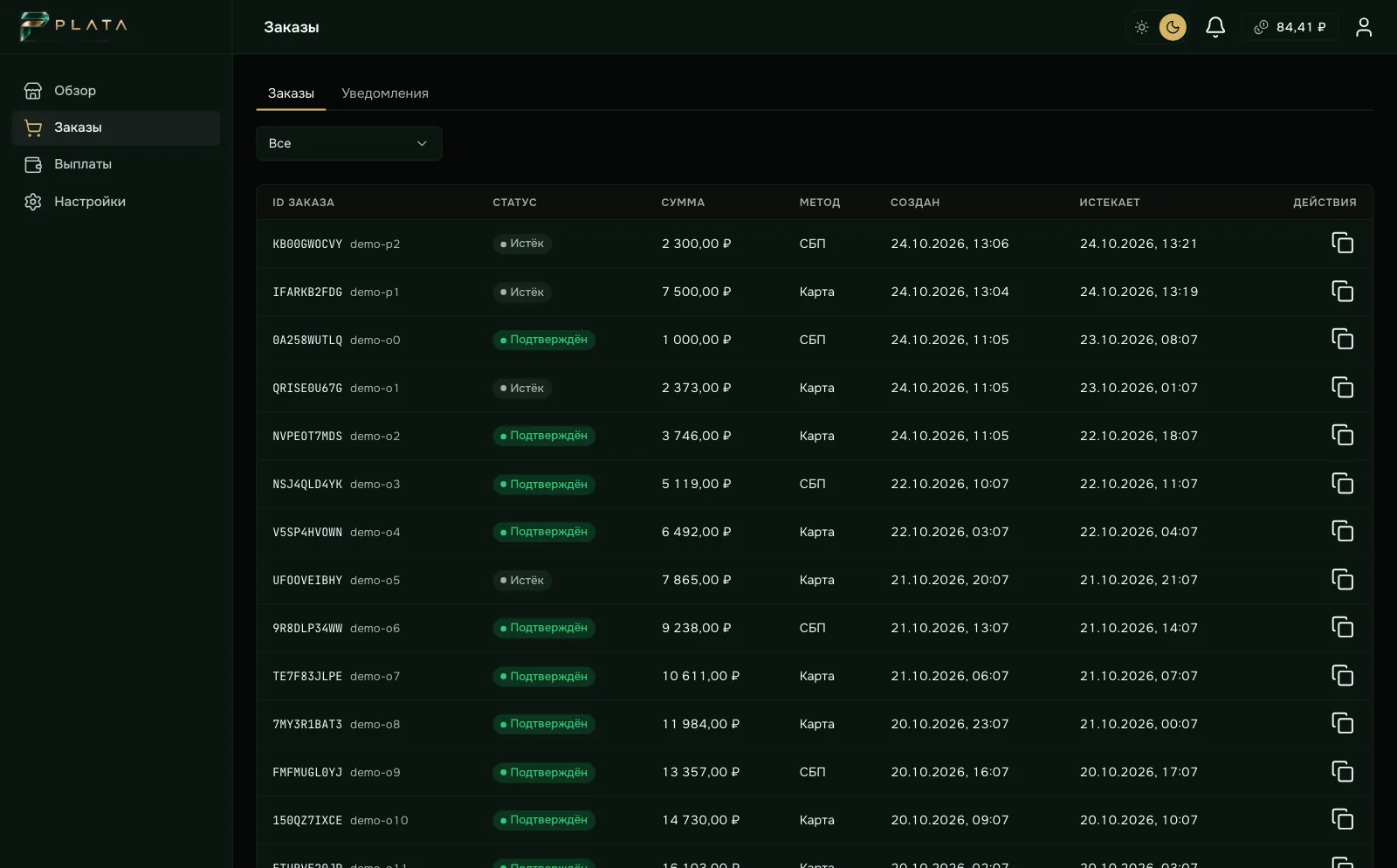Open Обзор in the sidebar
The height and width of the screenshot is (868, 1397).
point(116,91)
